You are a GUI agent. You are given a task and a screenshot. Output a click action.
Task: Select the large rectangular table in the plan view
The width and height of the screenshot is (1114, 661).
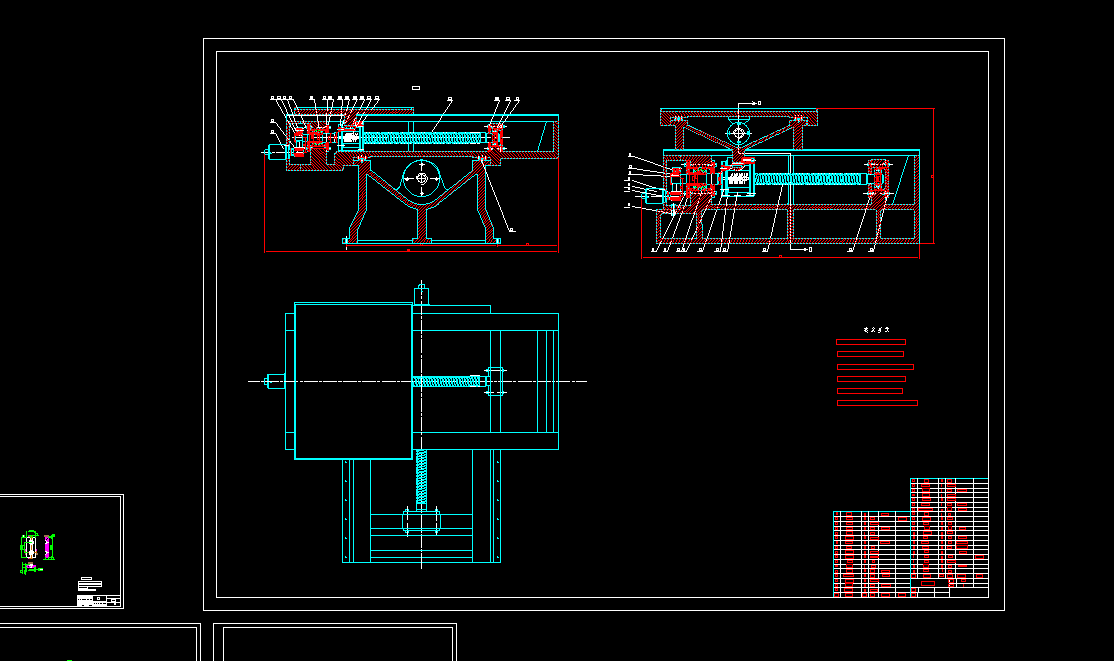pos(353,381)
